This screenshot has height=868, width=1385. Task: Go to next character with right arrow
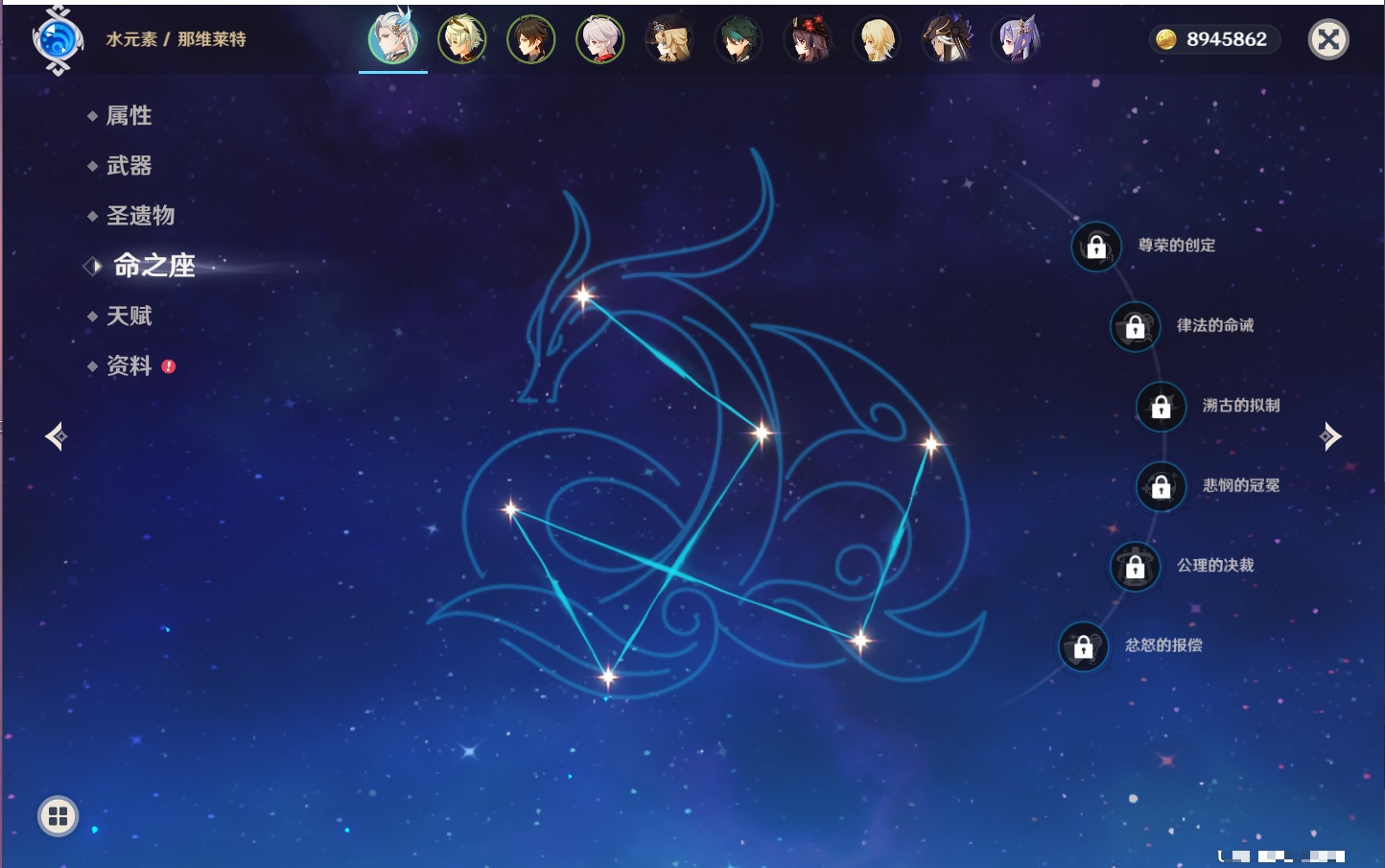(1329, 436)
